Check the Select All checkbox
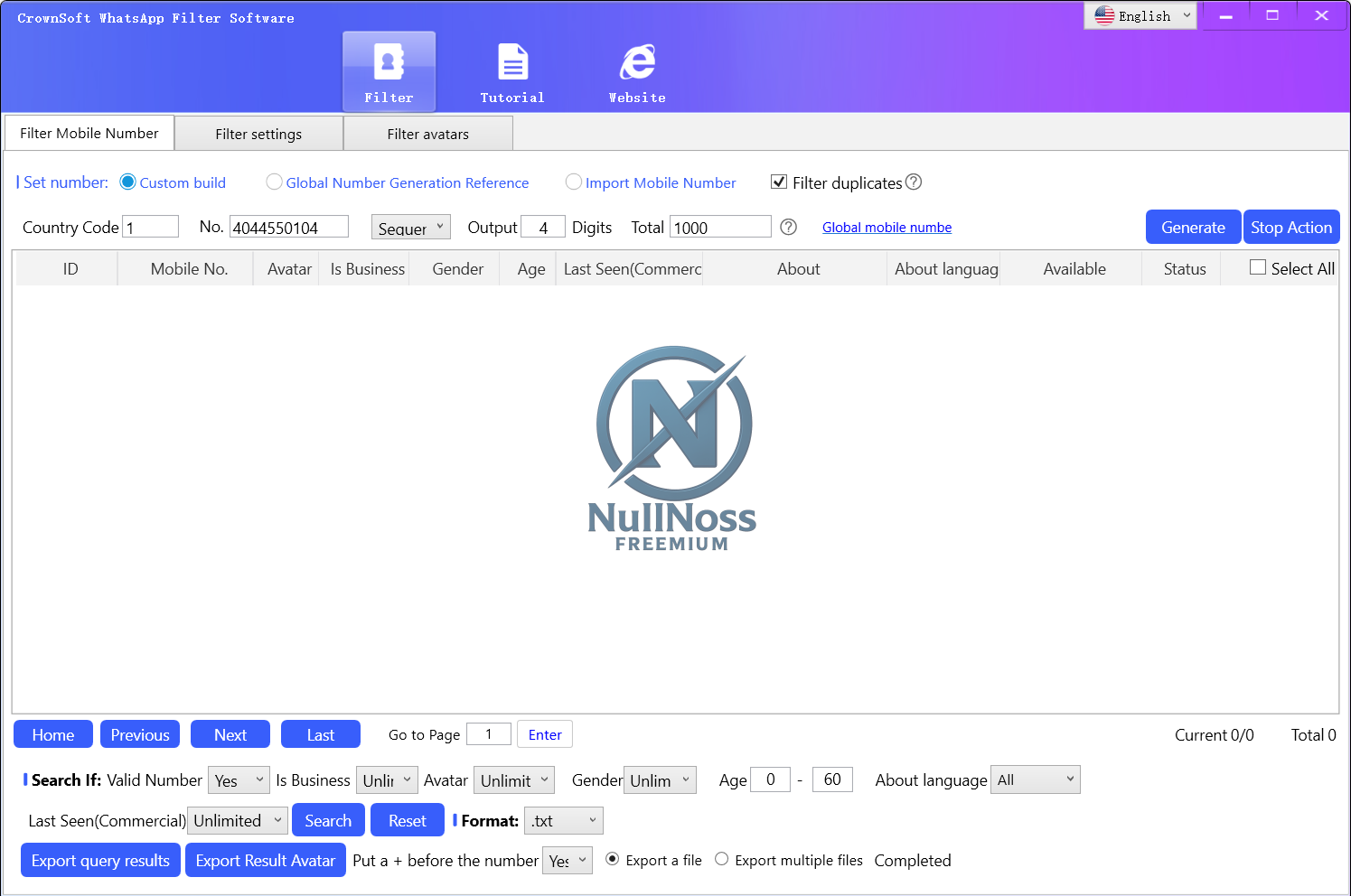Viewport: 1351px width, 896px height. pos(1257,267)
